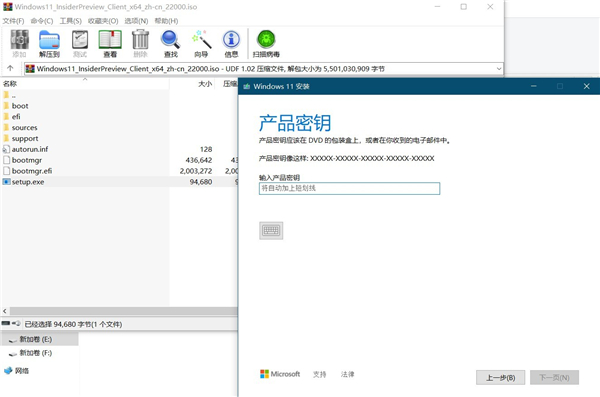Screen dimensions: 600x397
Task: Click the Extract To (解压到) toolbar icon
Action: pyautogui.click(x=49, y=39)
